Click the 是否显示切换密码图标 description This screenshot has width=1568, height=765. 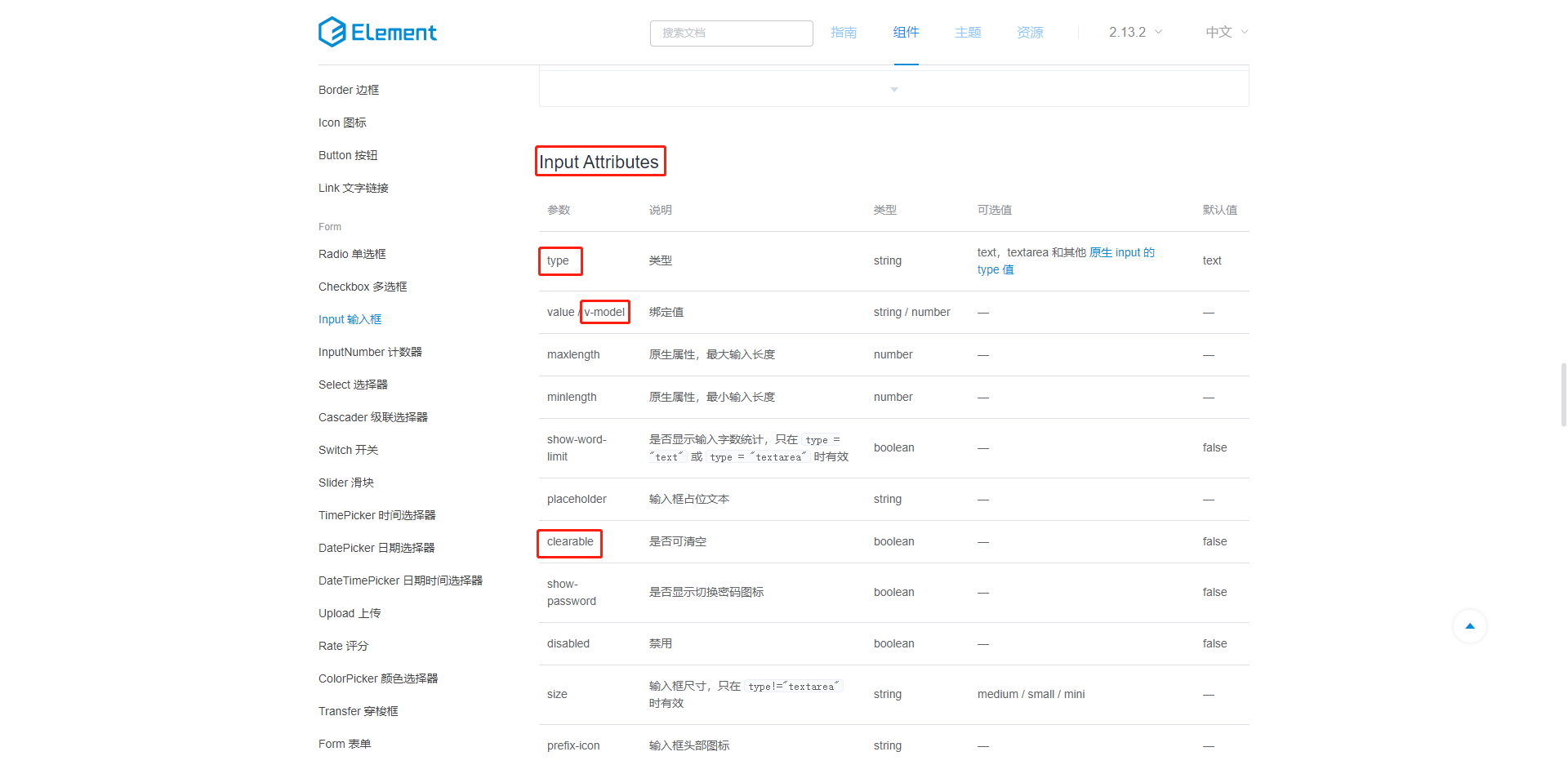coord(706,592)
